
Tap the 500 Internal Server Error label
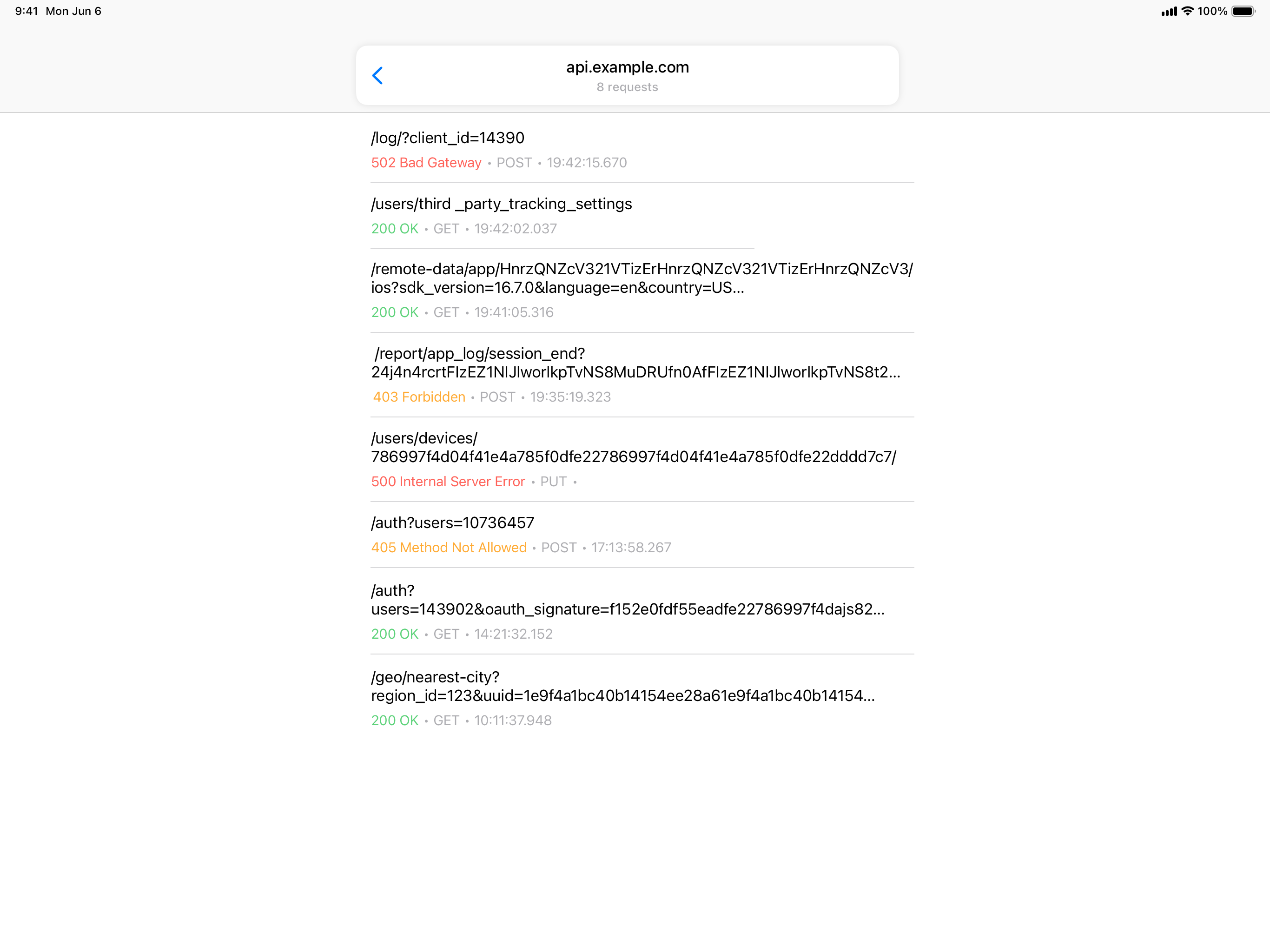tap(448, 481)
